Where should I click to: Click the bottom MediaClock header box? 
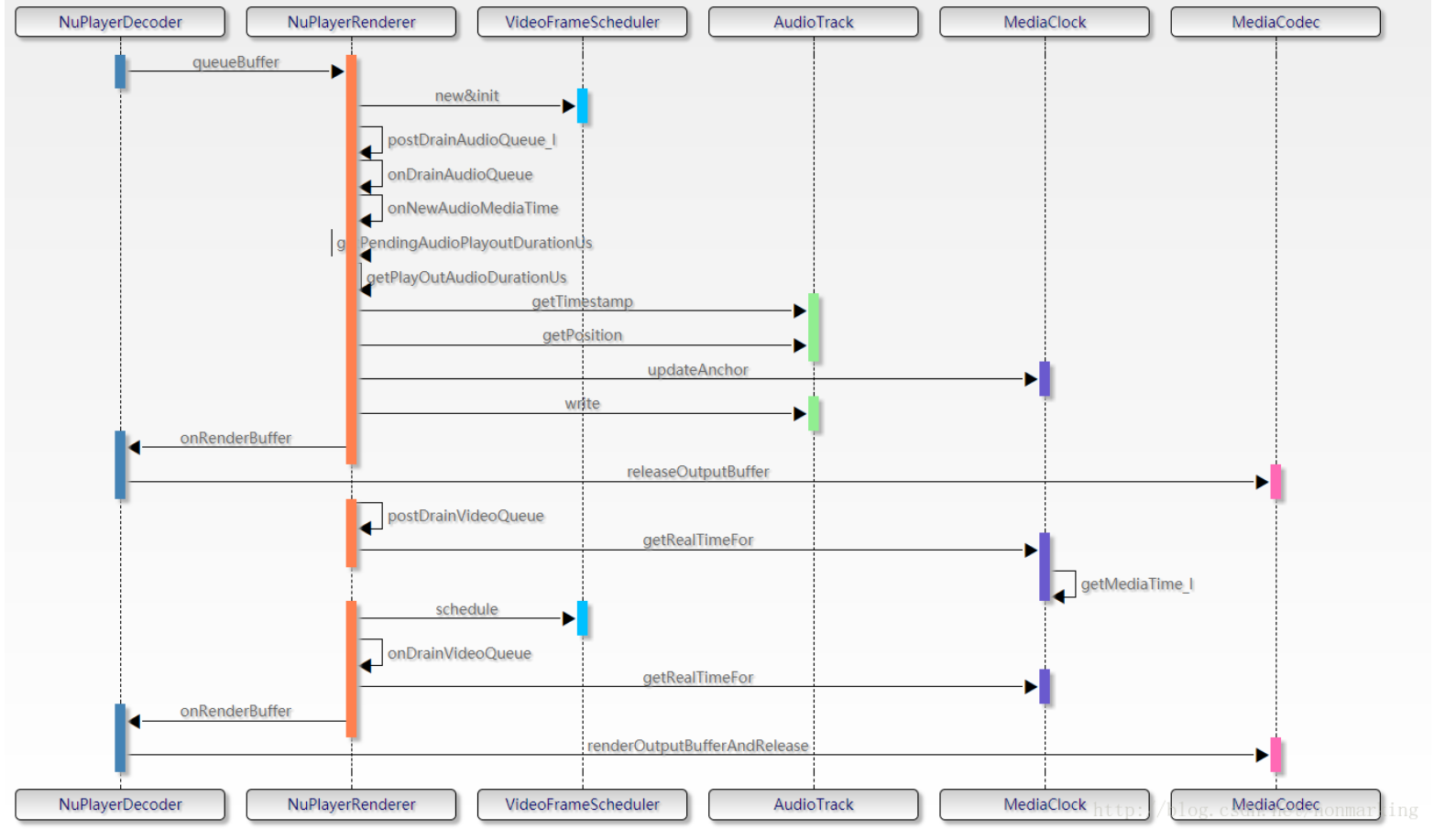(x=1045, y=804)
